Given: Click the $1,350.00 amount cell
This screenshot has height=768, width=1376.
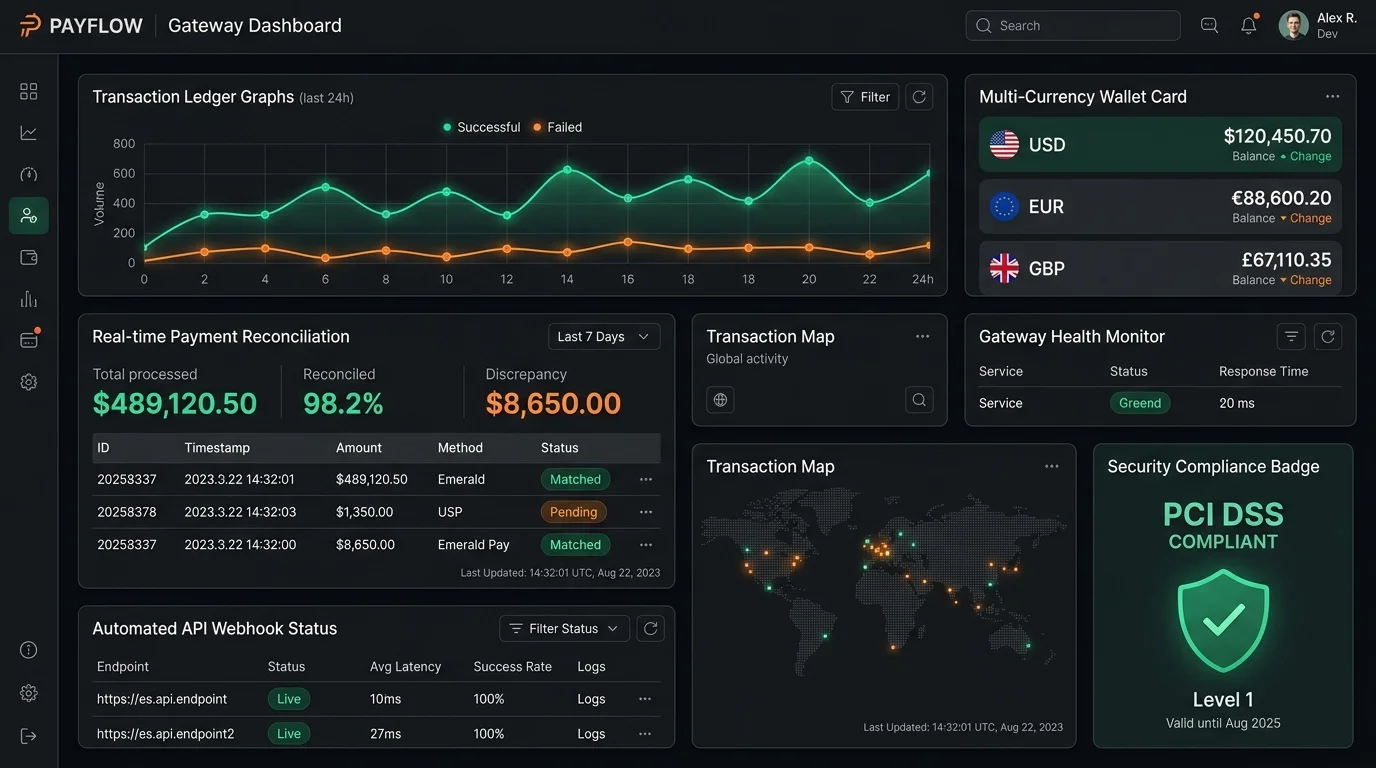Looking at the screenshot, I should [365, 512].
